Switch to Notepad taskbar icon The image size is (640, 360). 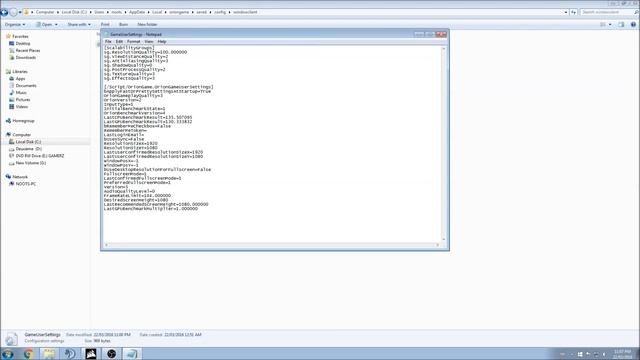point(131,353)
